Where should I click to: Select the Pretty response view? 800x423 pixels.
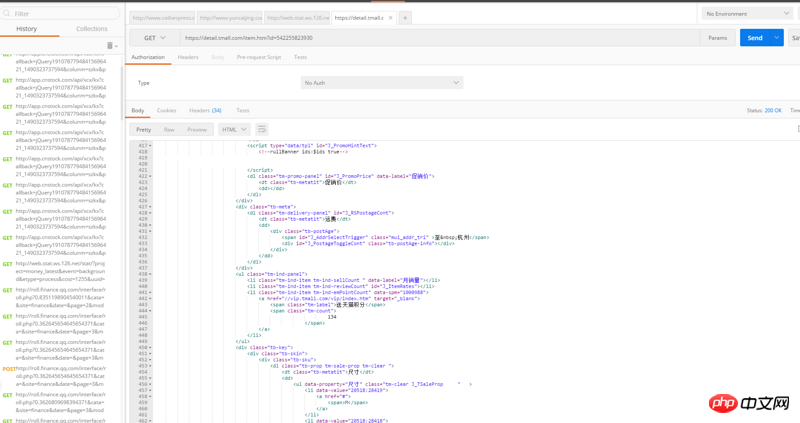coord(144,129)
